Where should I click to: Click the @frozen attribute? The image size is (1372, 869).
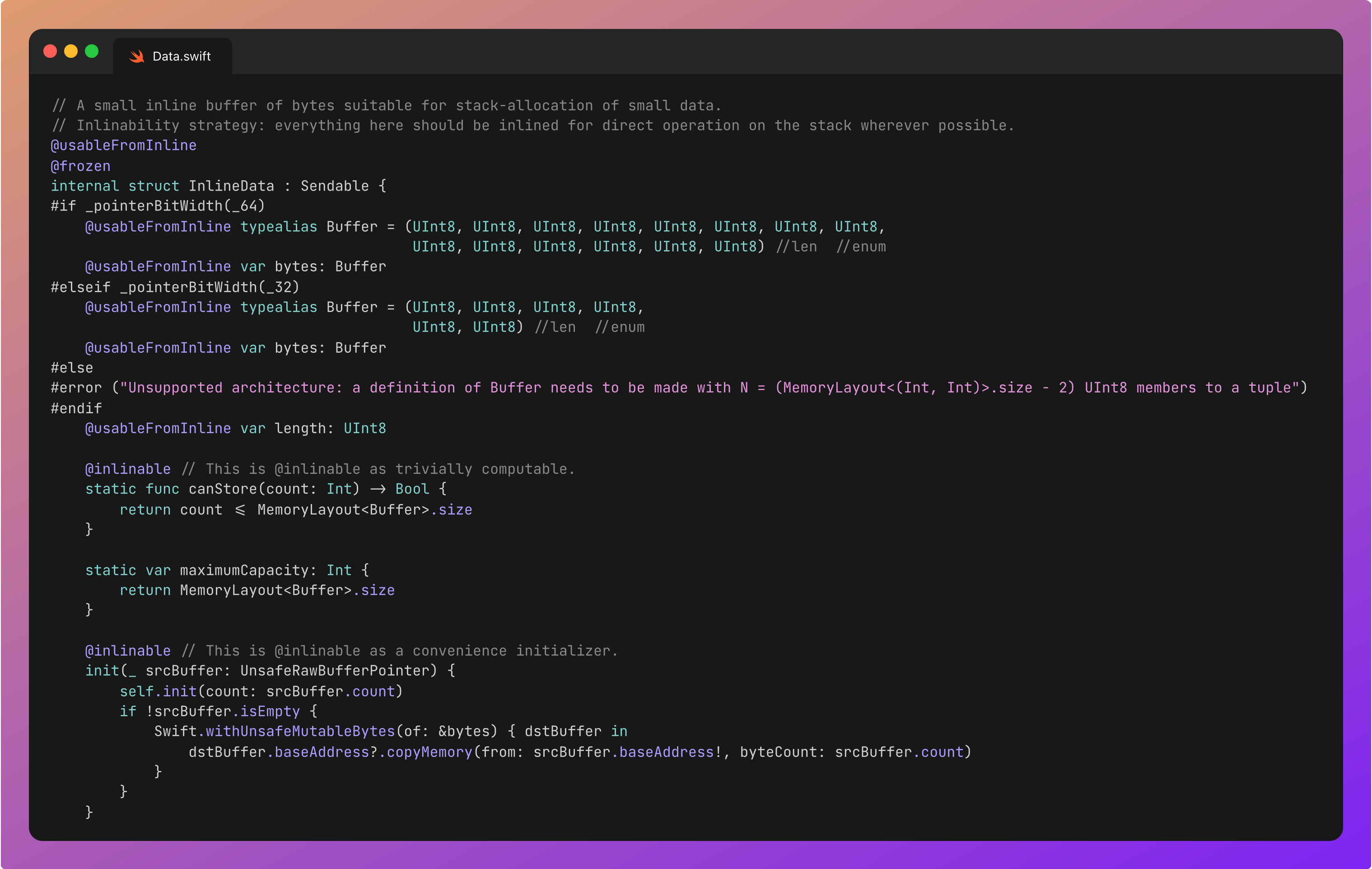click(x=80, y=166)
